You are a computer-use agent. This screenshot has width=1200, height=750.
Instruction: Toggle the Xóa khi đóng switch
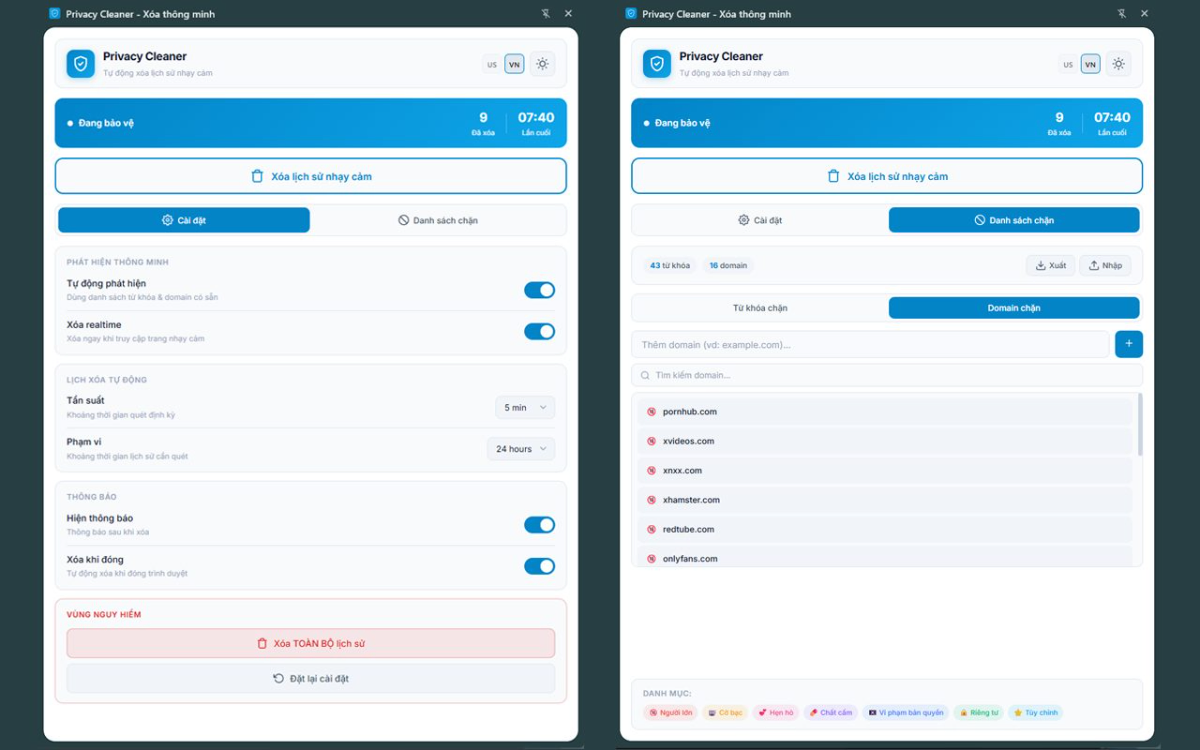[x=539, y=566]
